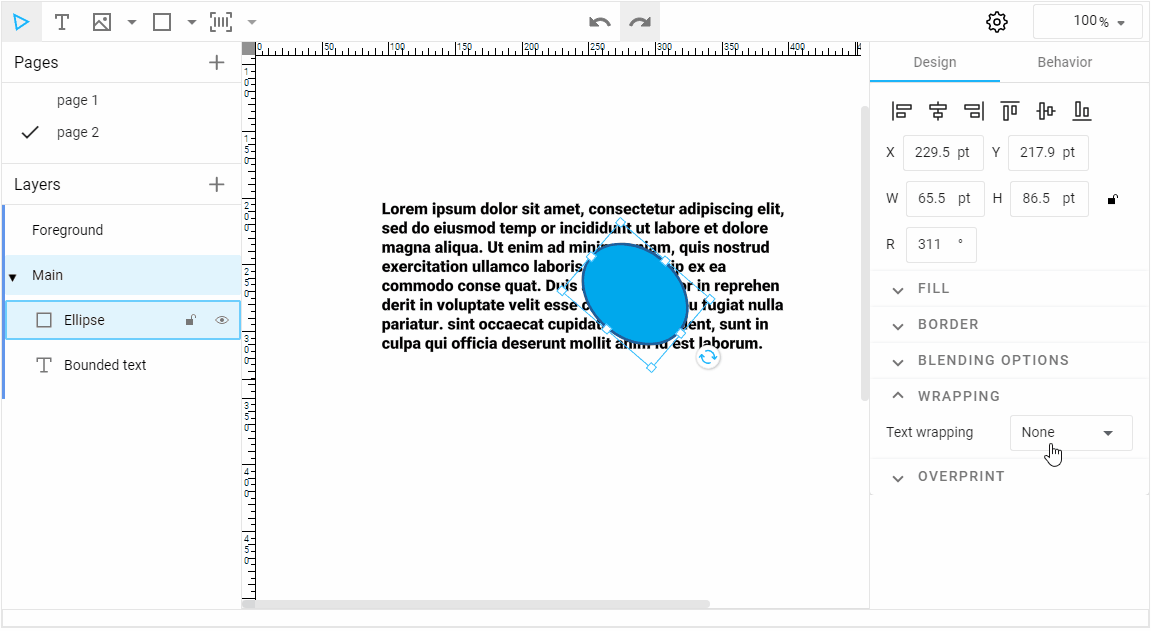Open the report settings gear

click(996, 21)
